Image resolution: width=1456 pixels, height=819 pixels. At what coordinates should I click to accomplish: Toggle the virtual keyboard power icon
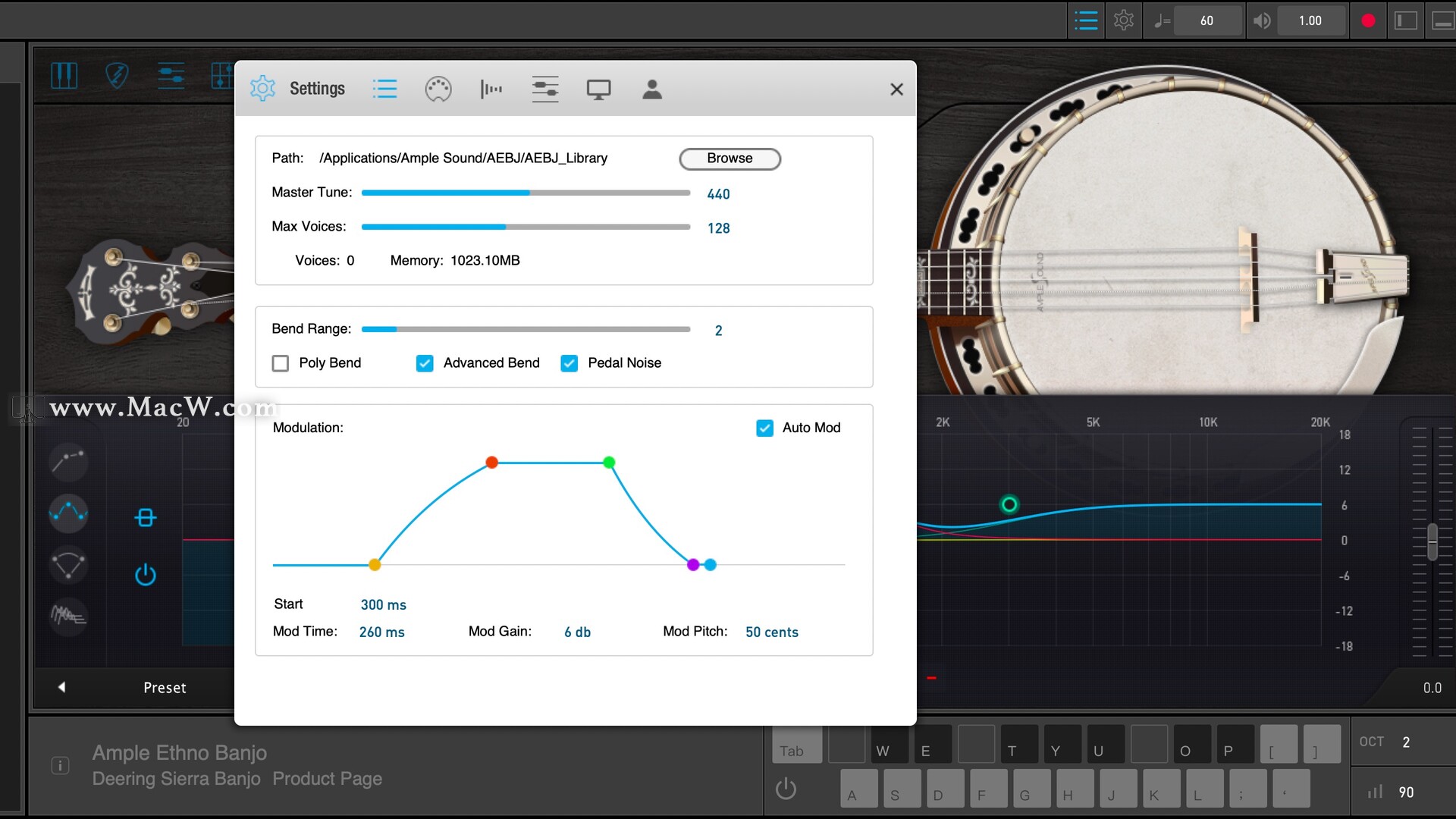[786, 789]
